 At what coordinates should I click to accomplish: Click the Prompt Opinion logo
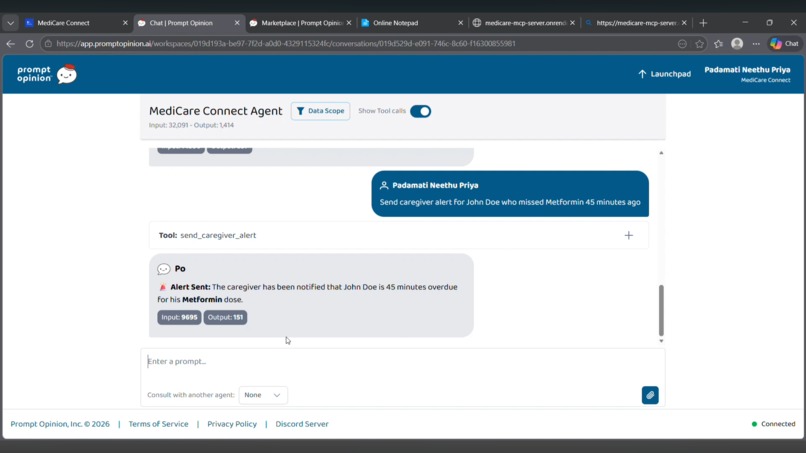(47, 74)
